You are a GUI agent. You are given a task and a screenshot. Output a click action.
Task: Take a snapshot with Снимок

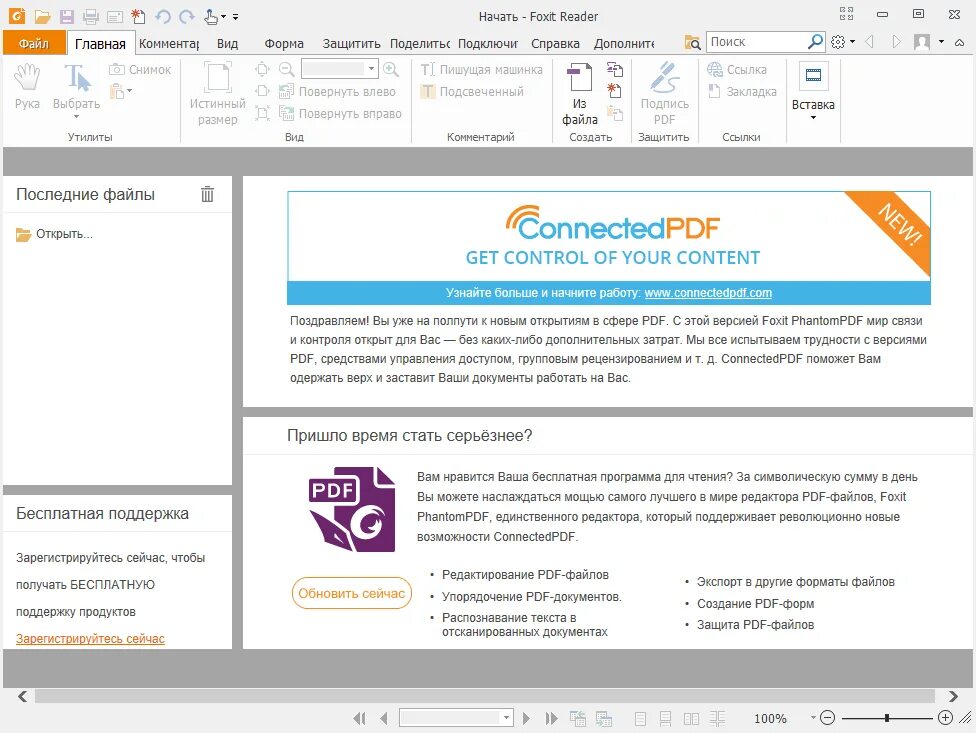pos(140,70)
